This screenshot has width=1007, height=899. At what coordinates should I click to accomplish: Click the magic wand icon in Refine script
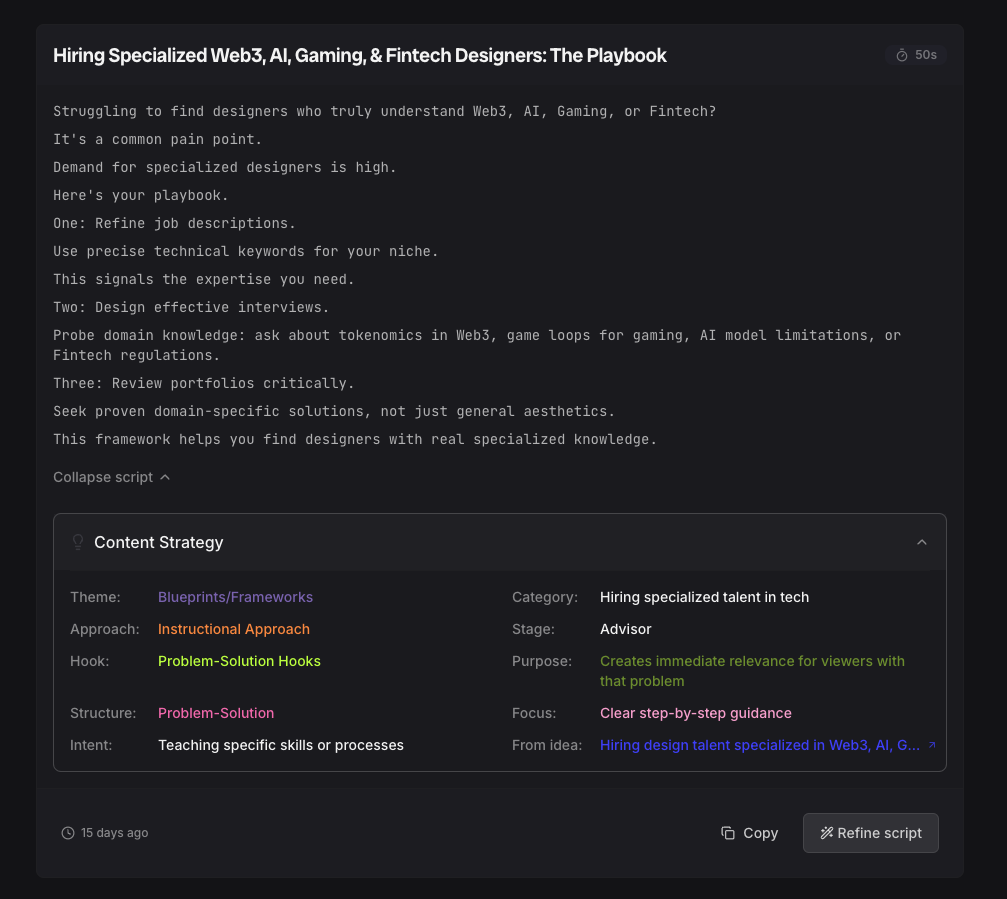tap(827, 833)
